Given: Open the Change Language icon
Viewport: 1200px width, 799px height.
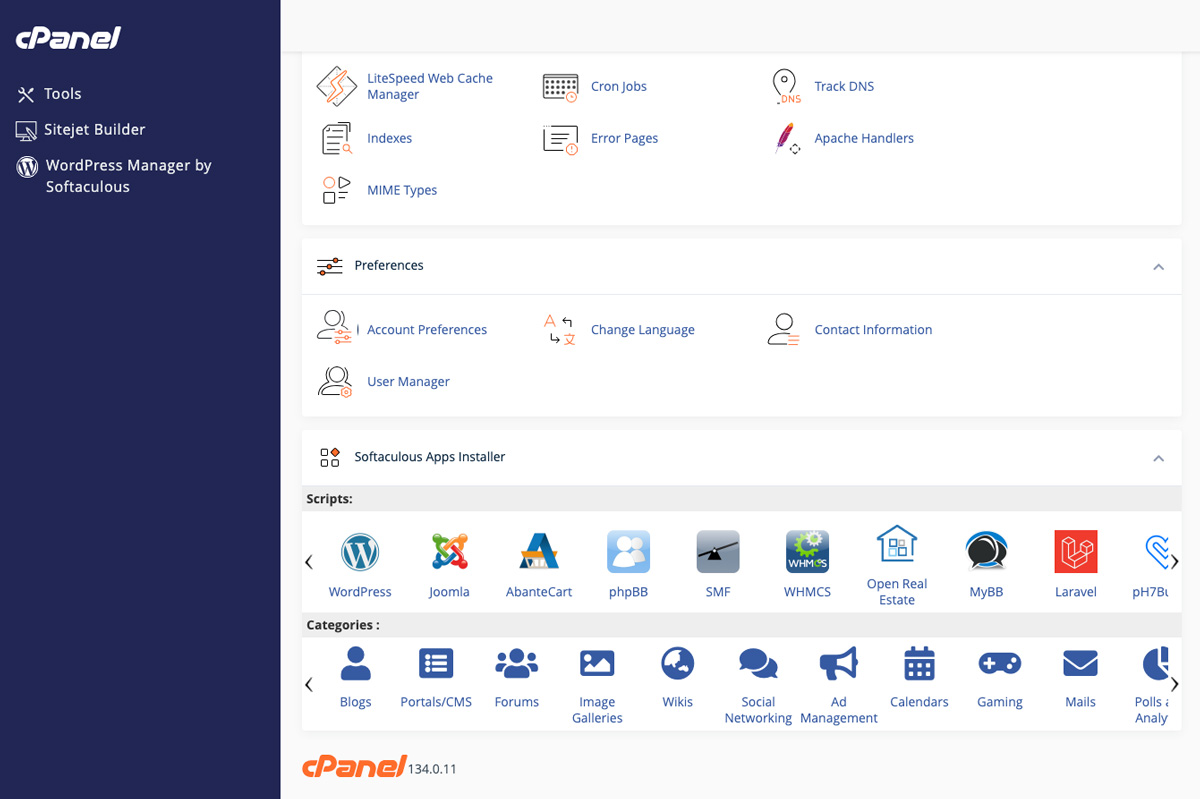Looking at the screenshot, I should 560,329.
